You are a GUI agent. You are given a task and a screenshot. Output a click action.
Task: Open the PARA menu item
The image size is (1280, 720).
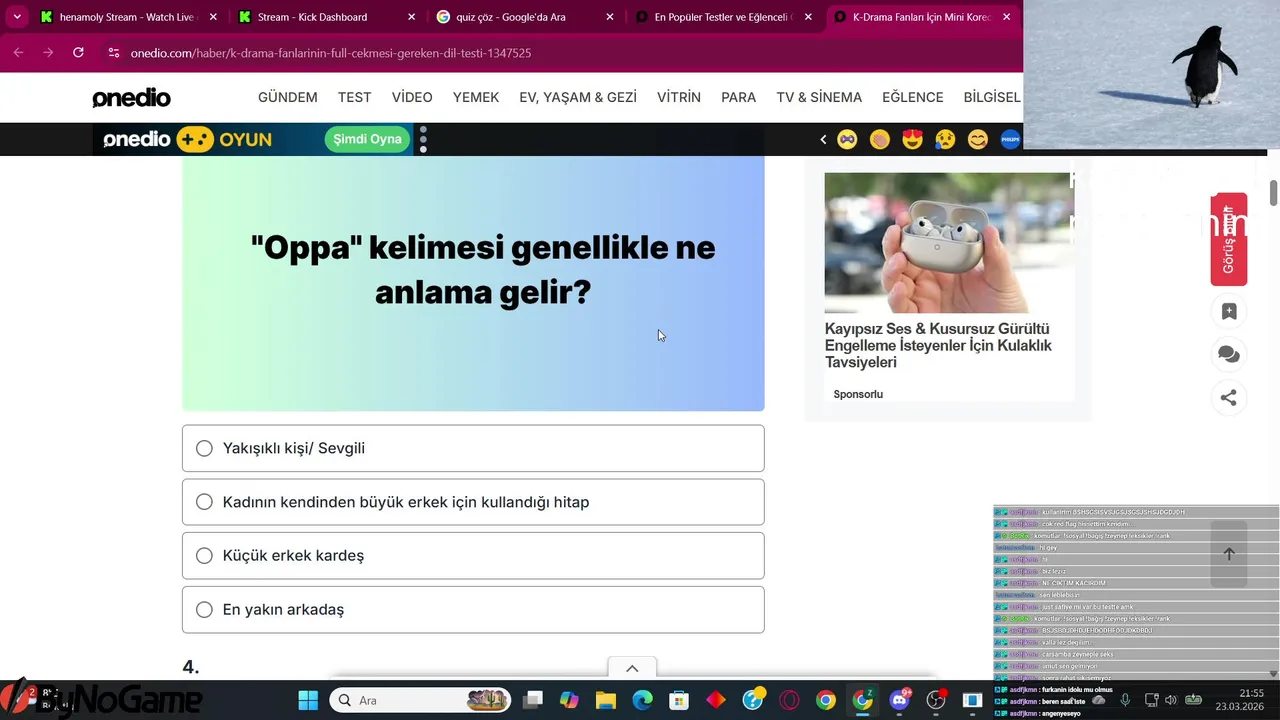click(739, 97)
